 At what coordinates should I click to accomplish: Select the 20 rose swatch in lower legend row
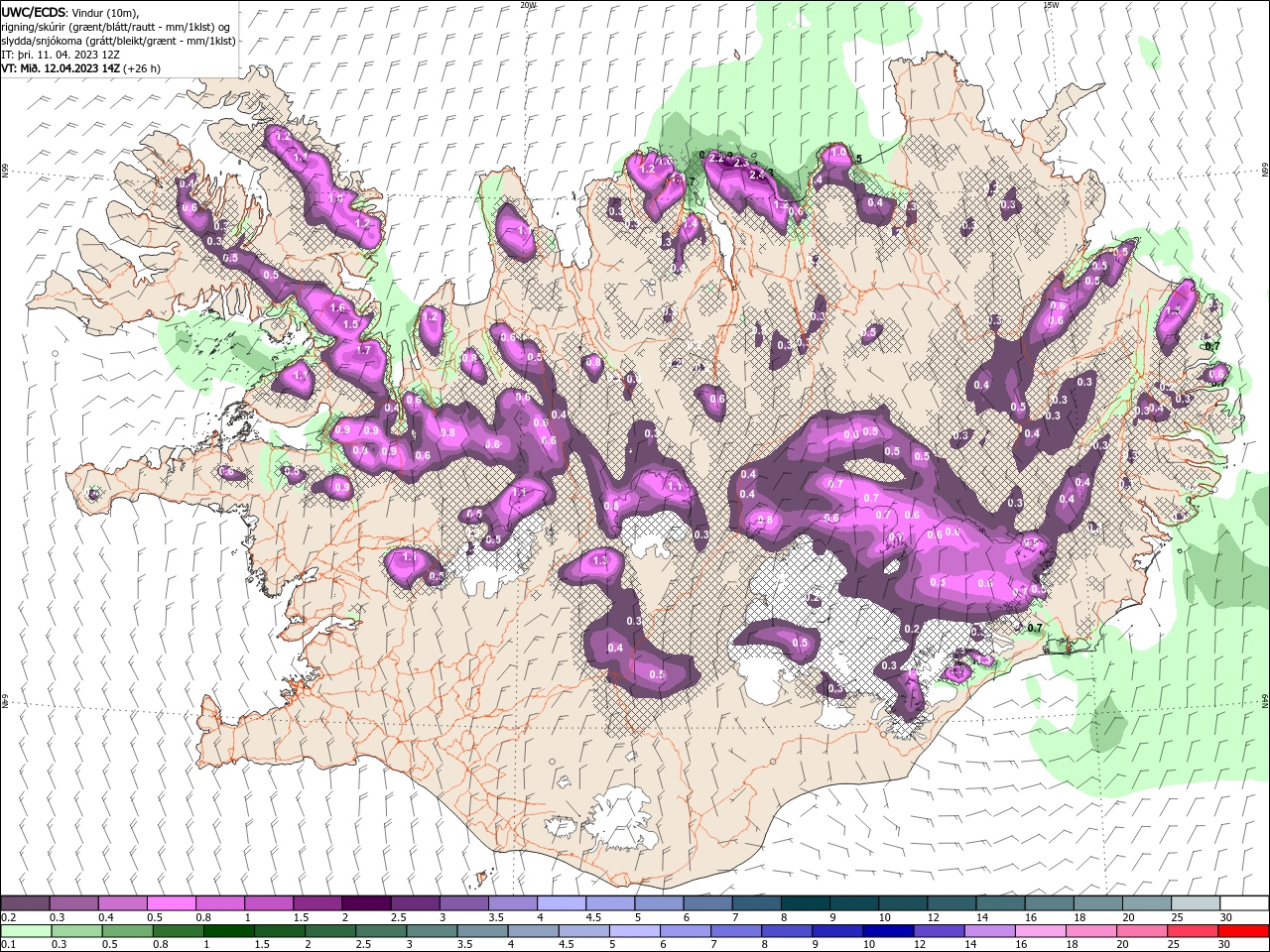[x=1143, y=931]
